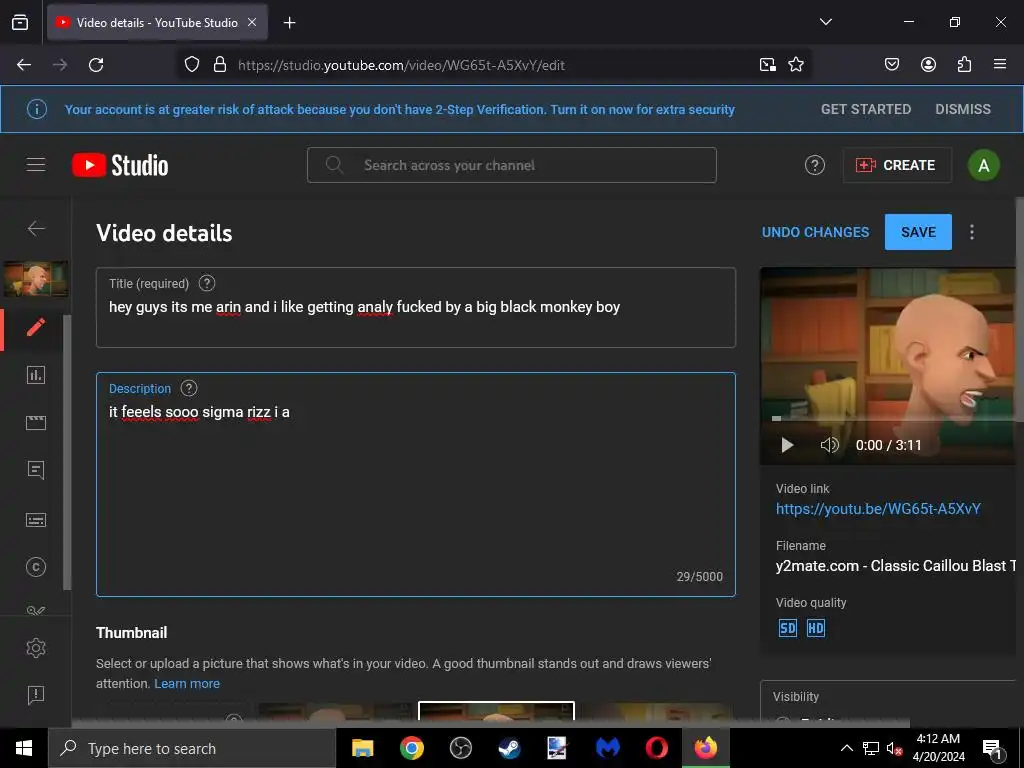Click the browser address bar URL
Viewport: 1024px width, 768px height.
tap(401, 65)
